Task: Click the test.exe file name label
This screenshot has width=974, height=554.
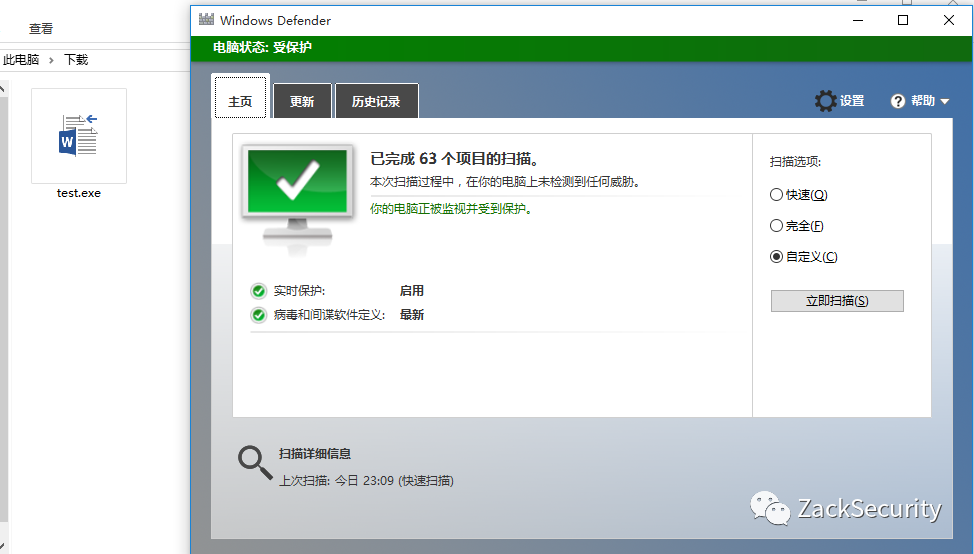Action: [79, 193]
